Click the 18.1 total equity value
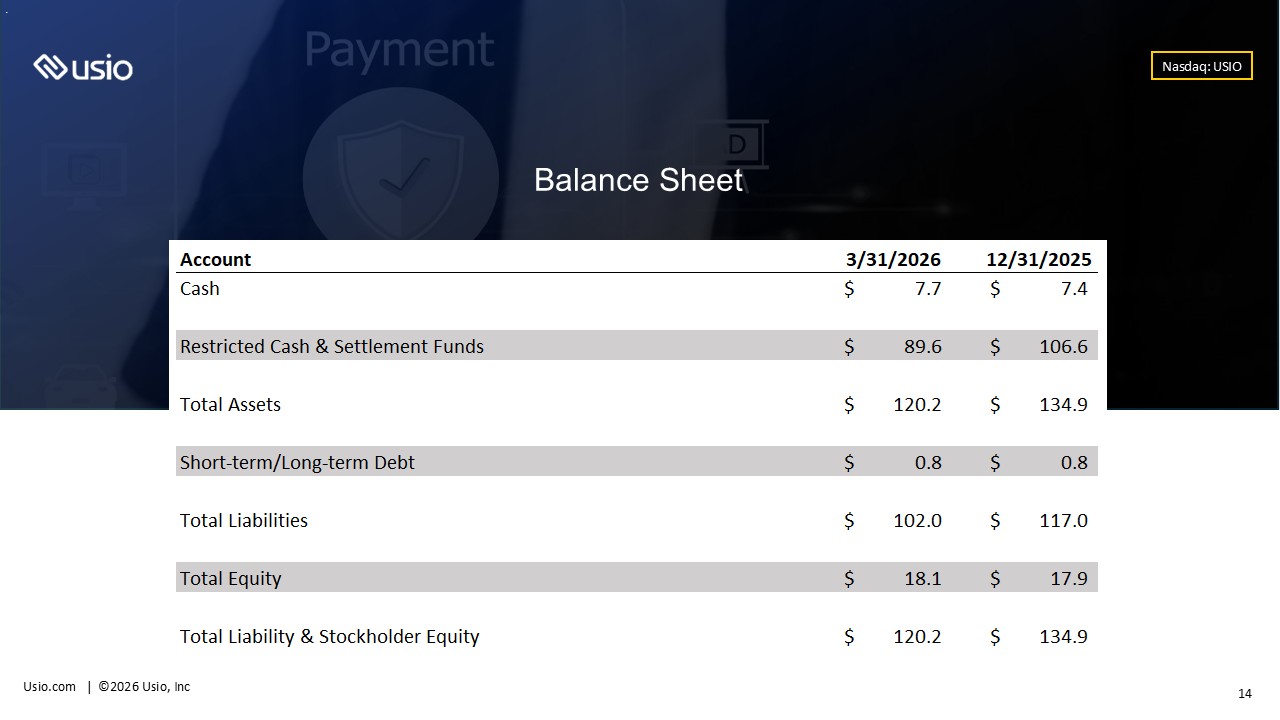 point(922,578)
